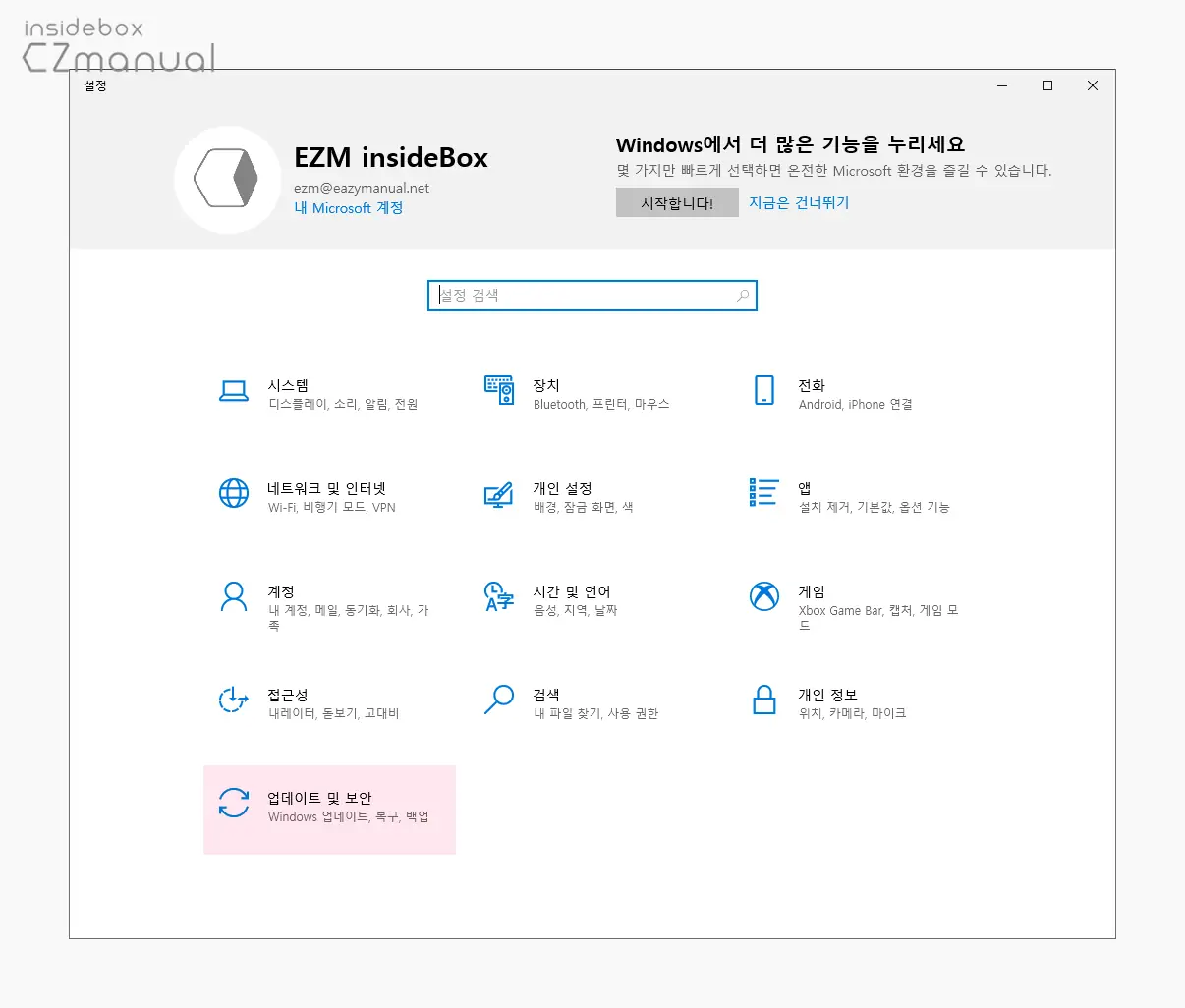1185x1008 pixels.
Task: Select the 앱 title text
Action: [805, 488]
